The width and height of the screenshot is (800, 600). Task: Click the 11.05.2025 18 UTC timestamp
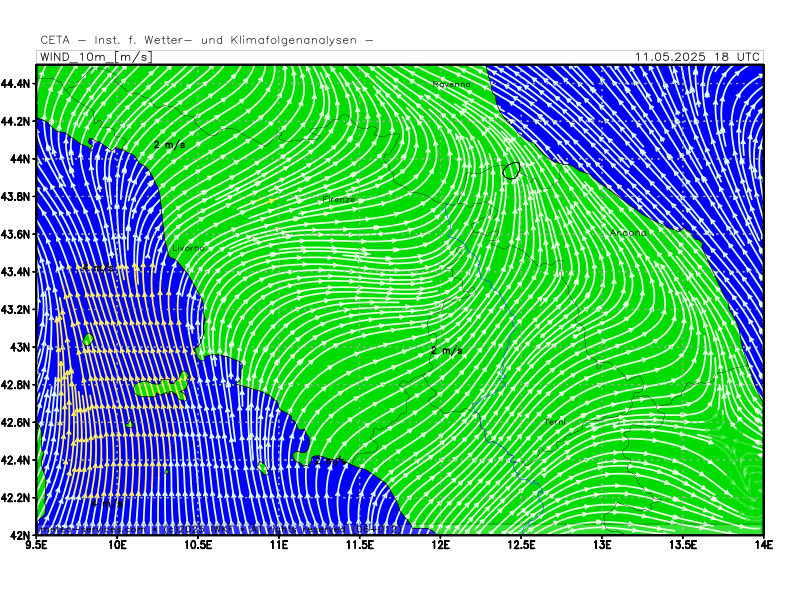pyautogui.click(x=697, y=57)
